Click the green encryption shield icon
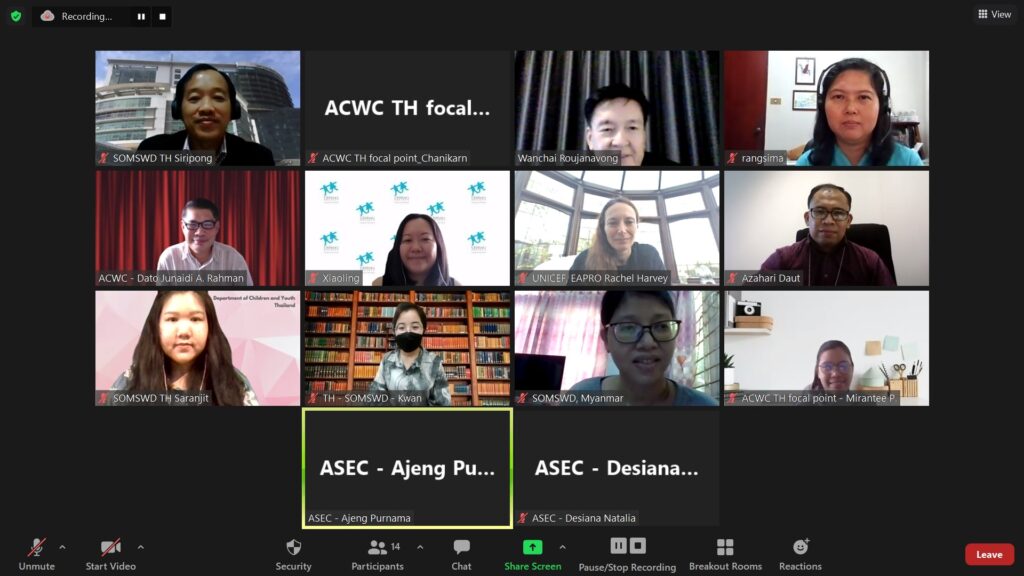 click(x=16, y=16)
